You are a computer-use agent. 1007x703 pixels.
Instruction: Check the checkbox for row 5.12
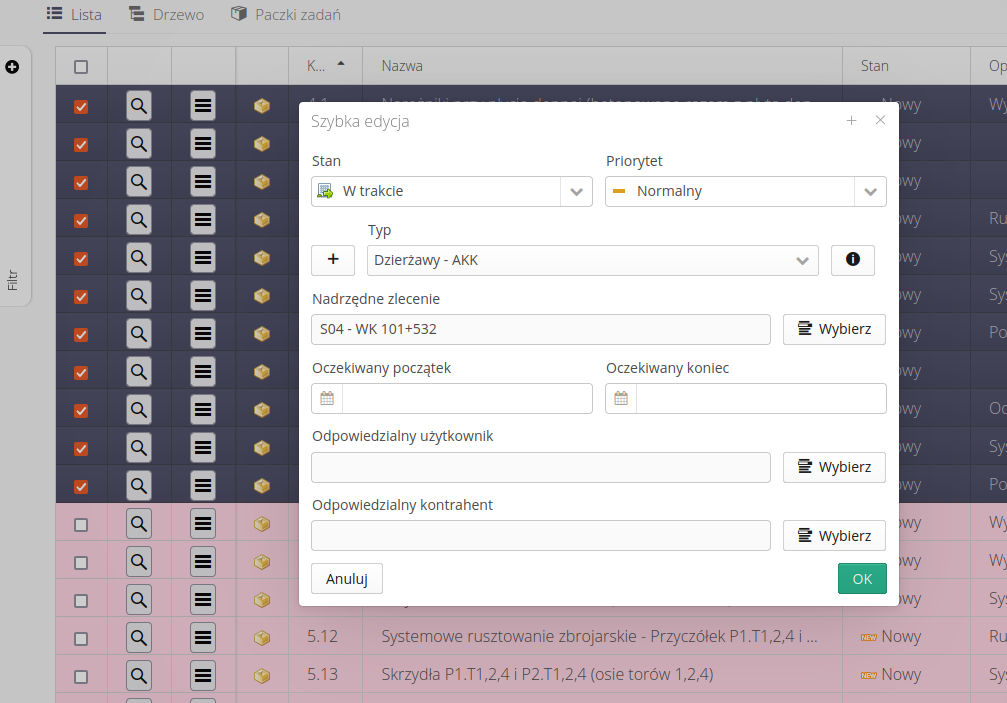[x=80, y=636]
